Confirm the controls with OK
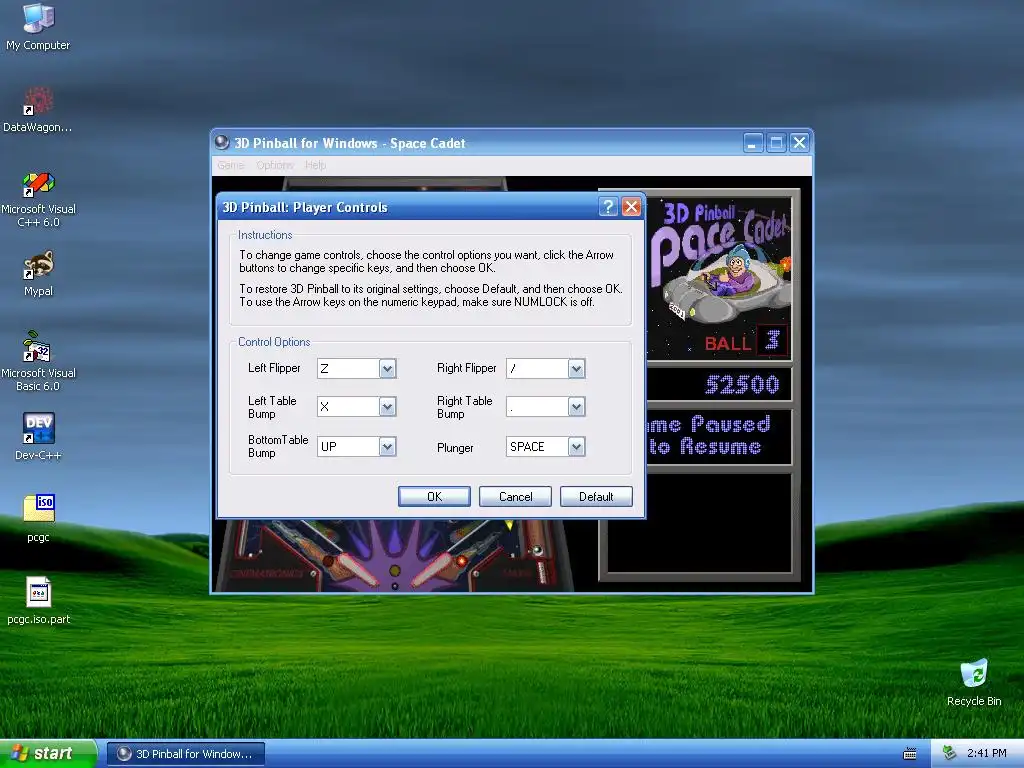 (434, 496)
